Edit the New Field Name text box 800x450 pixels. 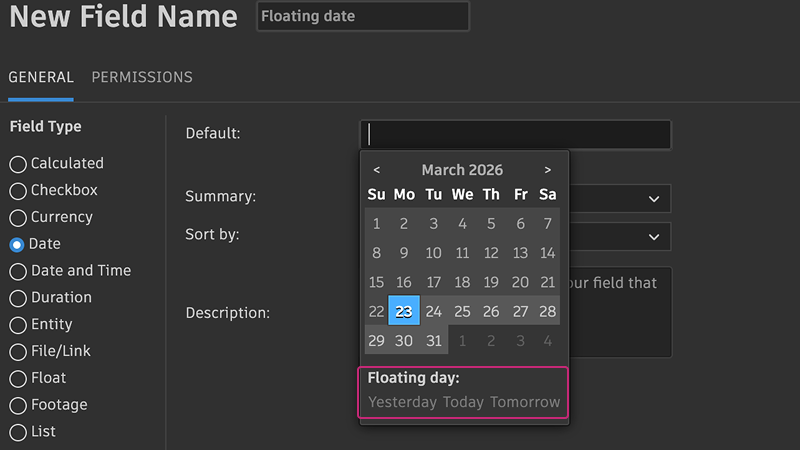point(362,16)
